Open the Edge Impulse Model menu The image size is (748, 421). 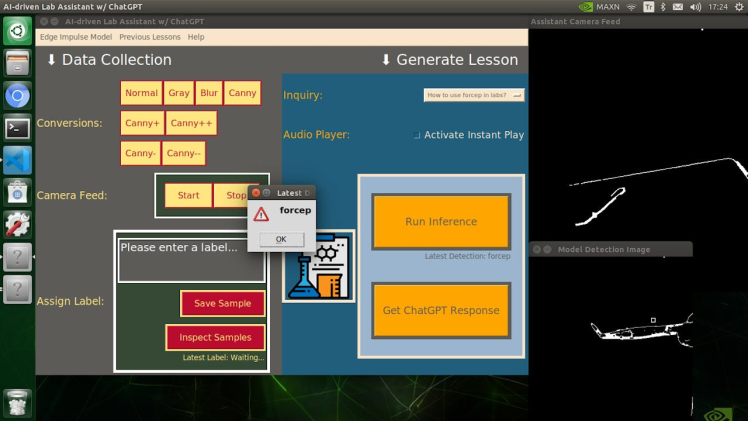76,37
